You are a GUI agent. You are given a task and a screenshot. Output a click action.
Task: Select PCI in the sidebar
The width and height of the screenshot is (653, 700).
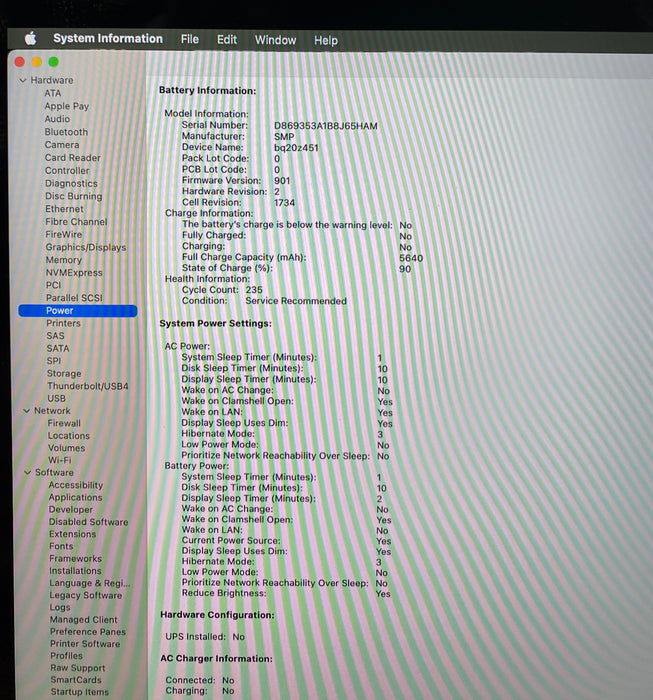pos(53,285)
